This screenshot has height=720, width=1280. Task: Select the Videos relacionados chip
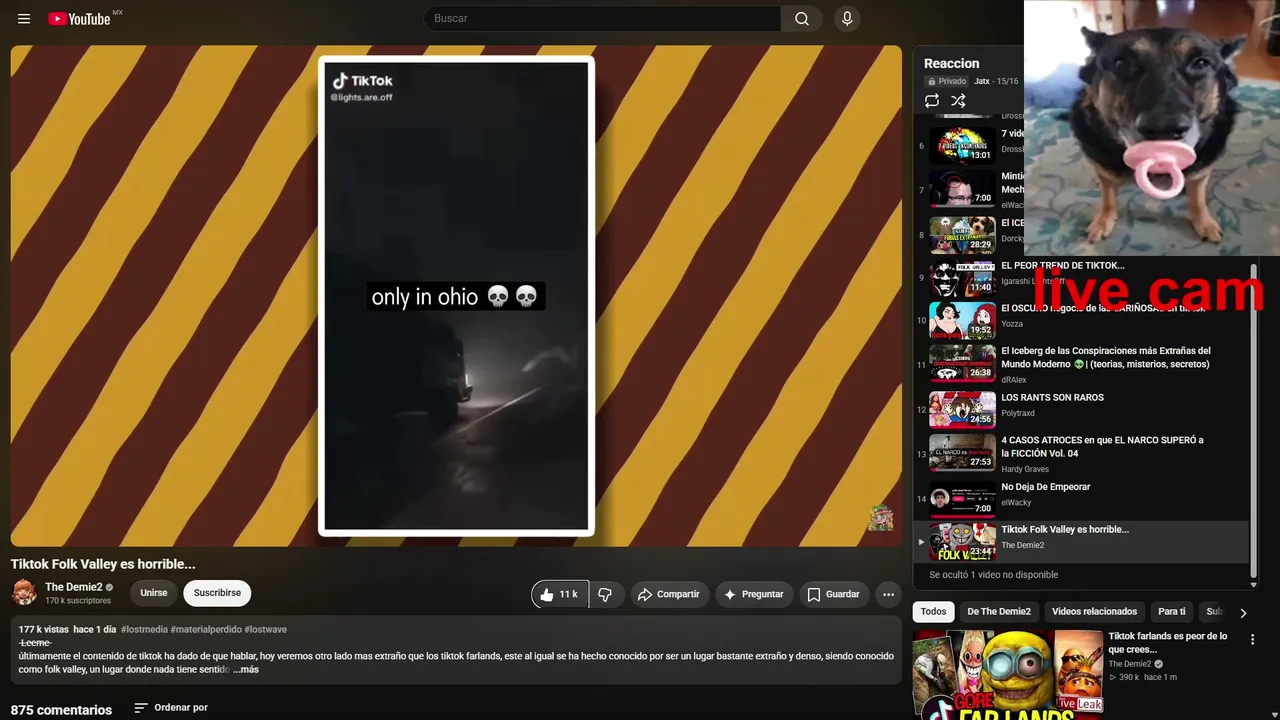pyautogui.click(x=1094, y=612)
